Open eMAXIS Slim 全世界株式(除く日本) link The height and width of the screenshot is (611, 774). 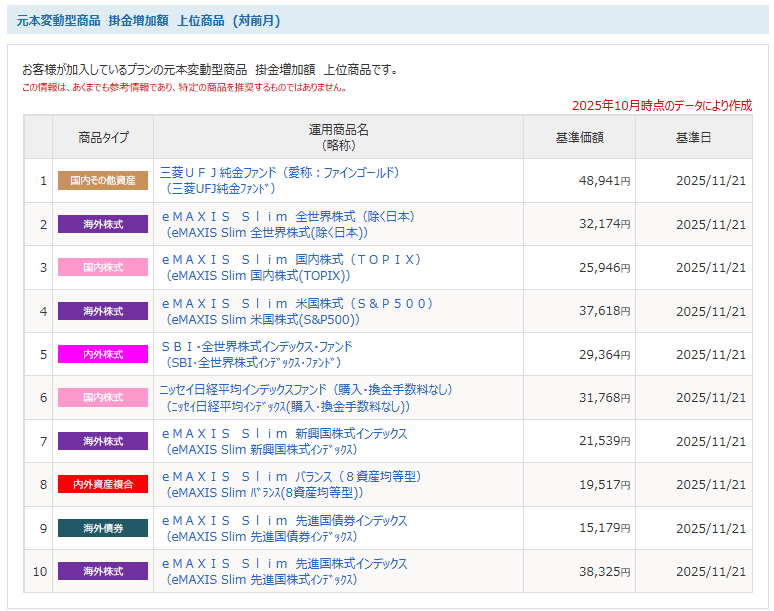288,224
